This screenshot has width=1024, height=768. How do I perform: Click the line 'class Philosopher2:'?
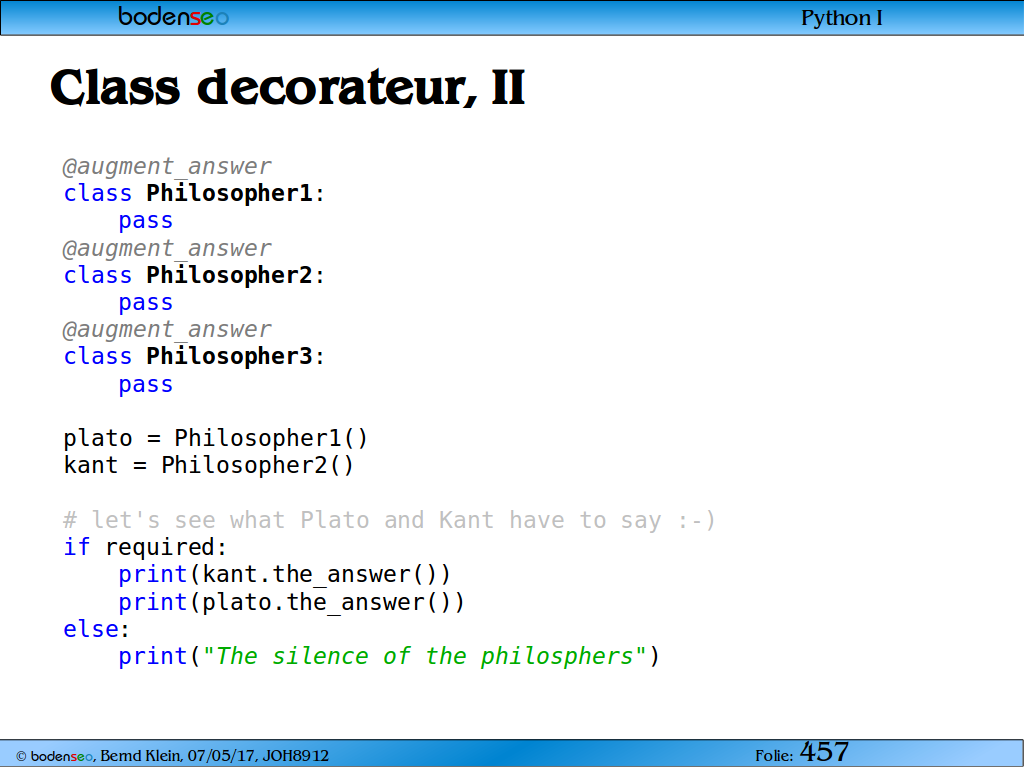(x=194, y=276)
